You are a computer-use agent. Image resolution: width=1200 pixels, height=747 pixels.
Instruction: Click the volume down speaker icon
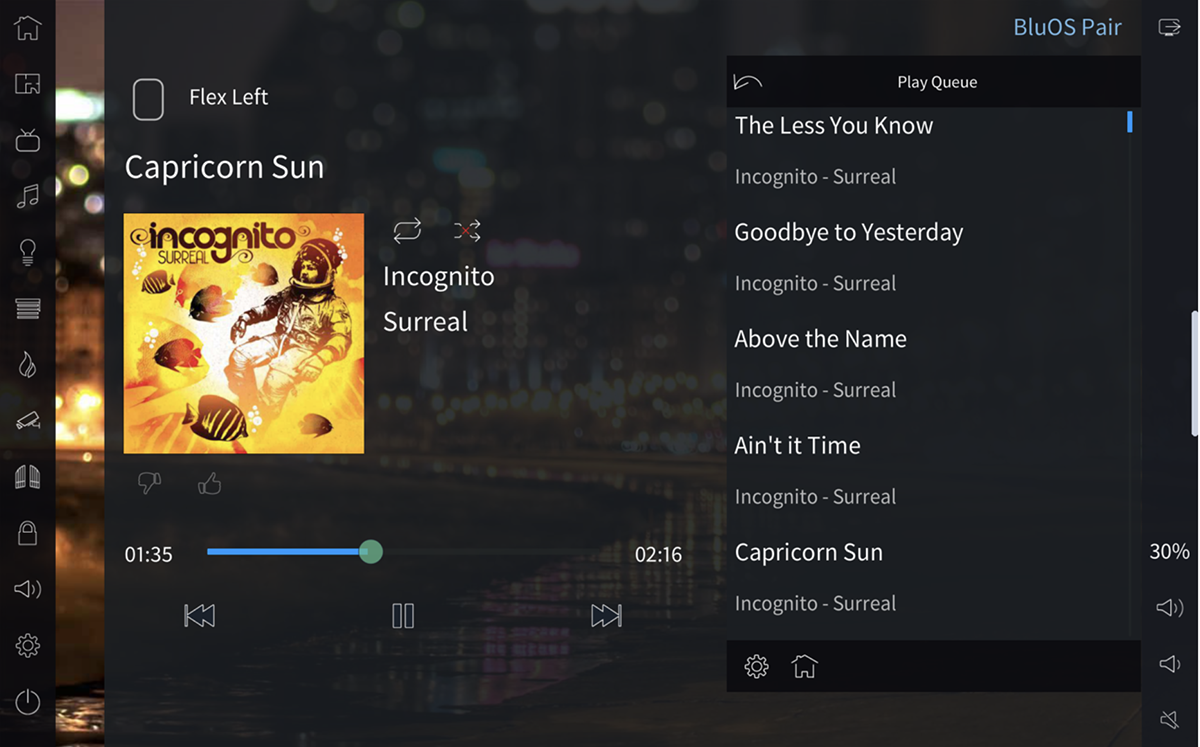(1169, 664)
